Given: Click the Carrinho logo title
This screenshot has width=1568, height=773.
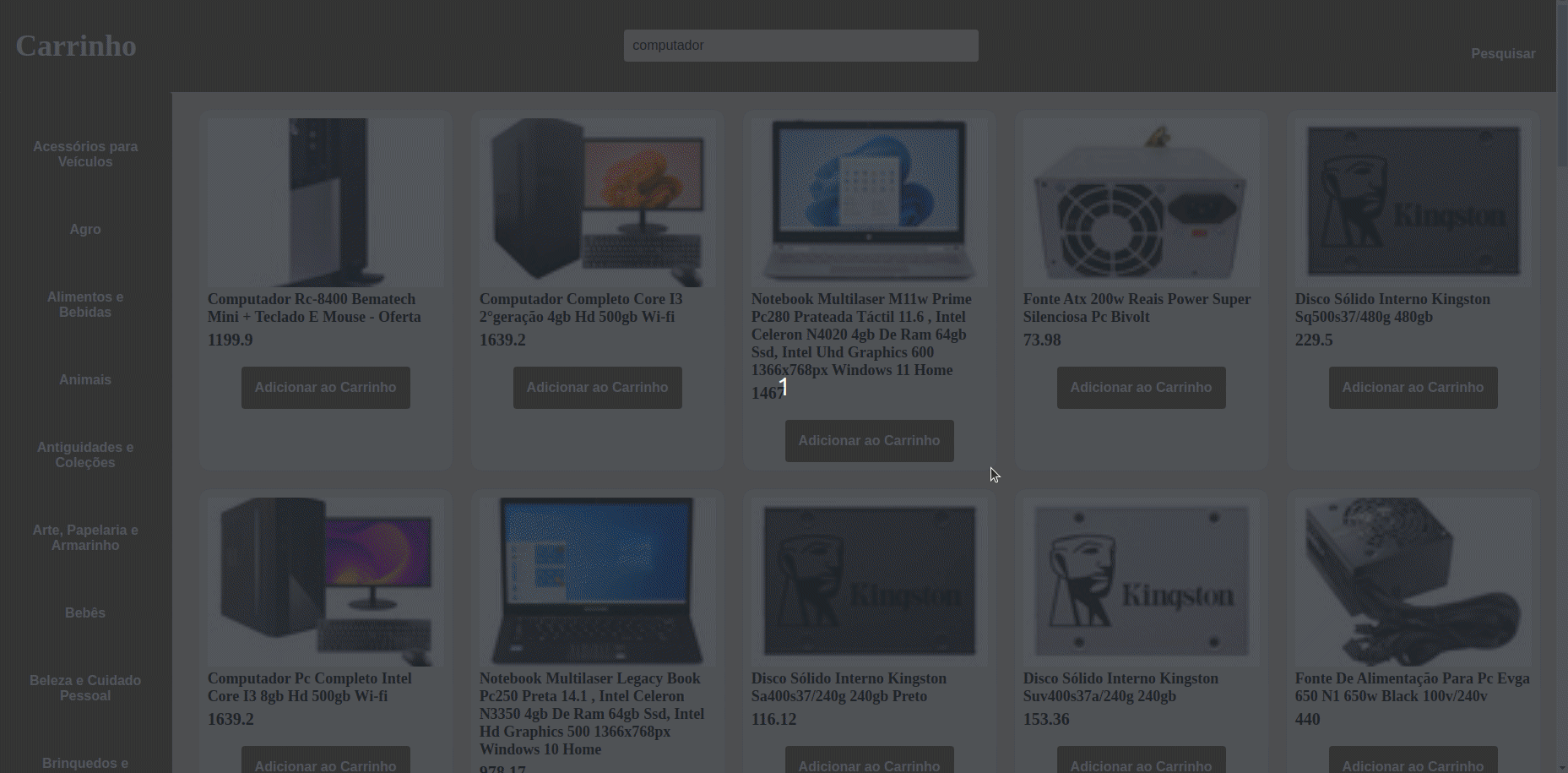Looking at the screenshot, I should point(76,46).
